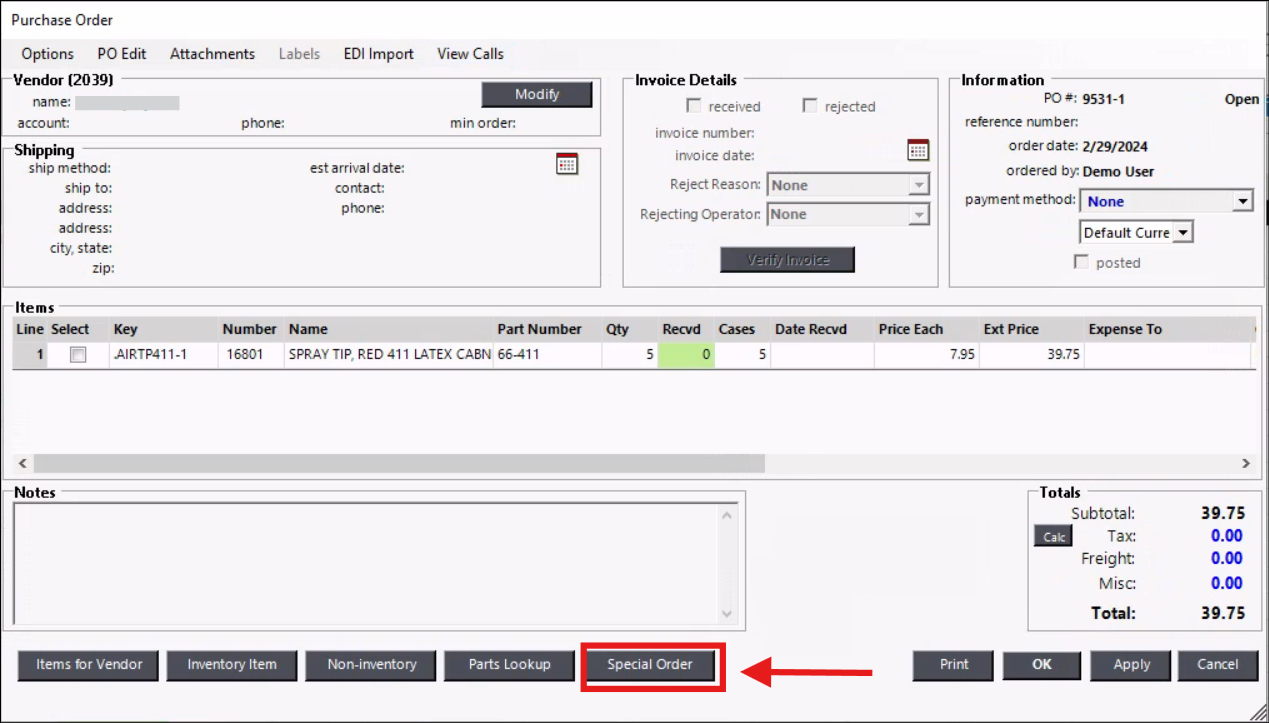
Task: Open the est arrival date calendar icon
Action: tap(567, 164)
